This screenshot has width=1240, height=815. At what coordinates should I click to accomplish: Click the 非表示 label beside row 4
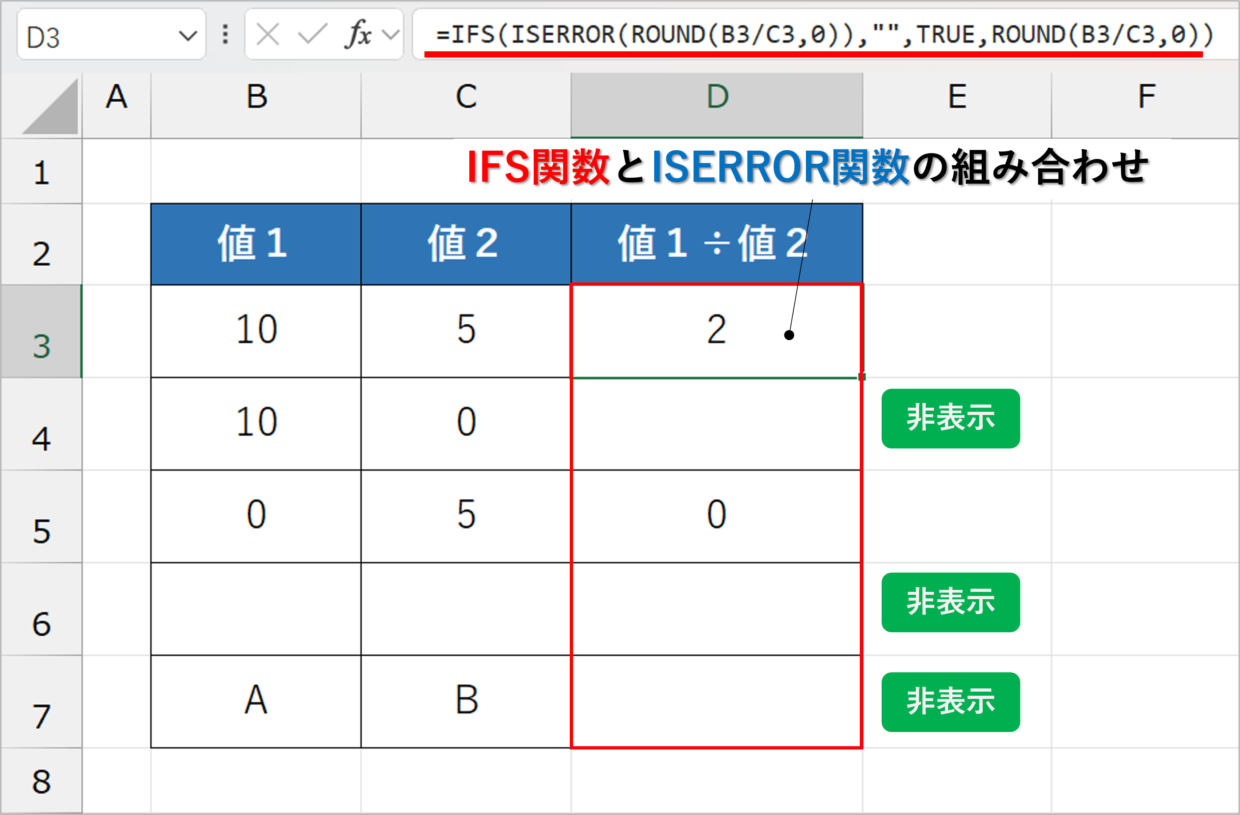(x=950, y=418)
